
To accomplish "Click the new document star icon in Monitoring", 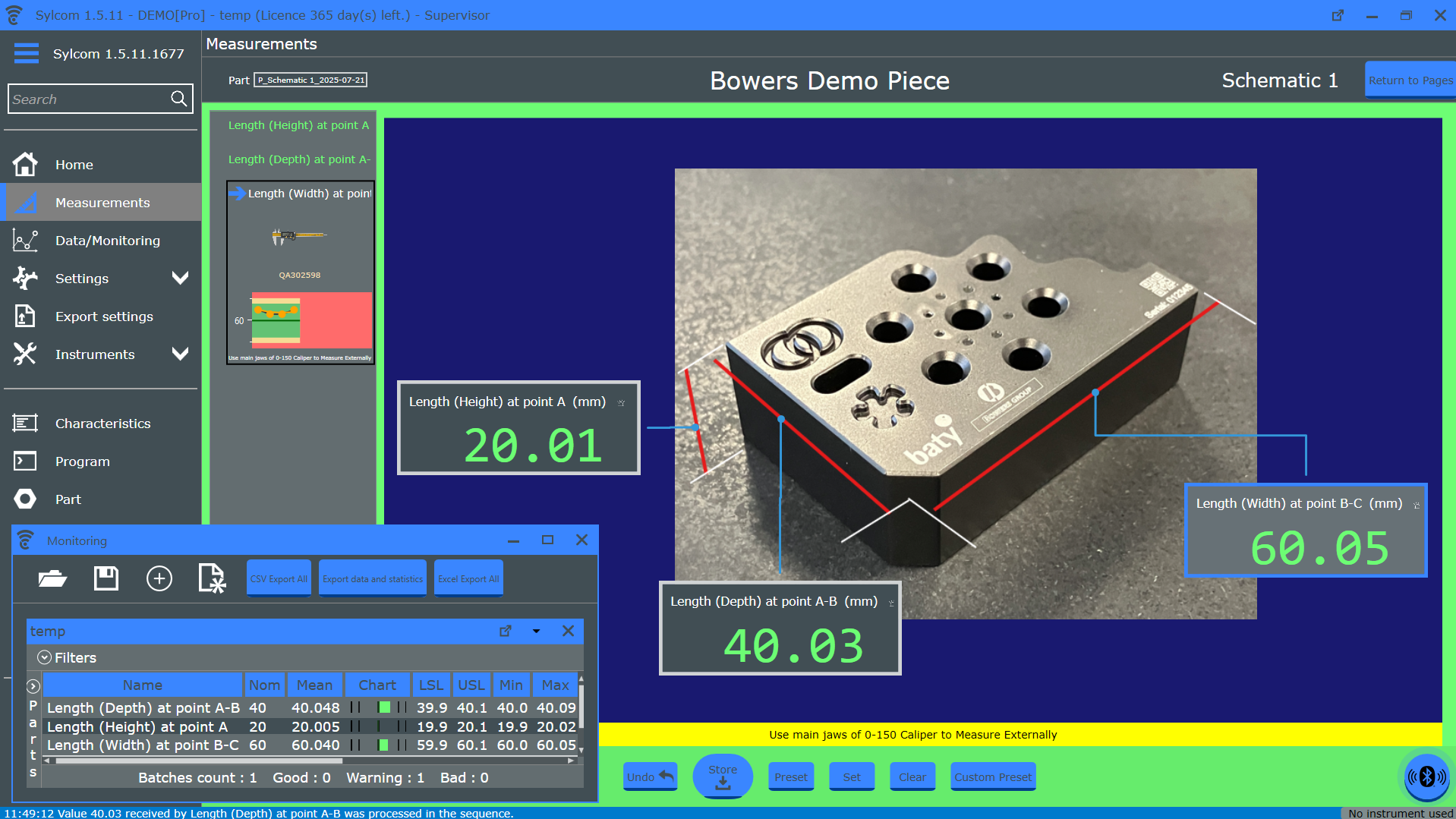I will pyautogui.click(x=212, y=578).
